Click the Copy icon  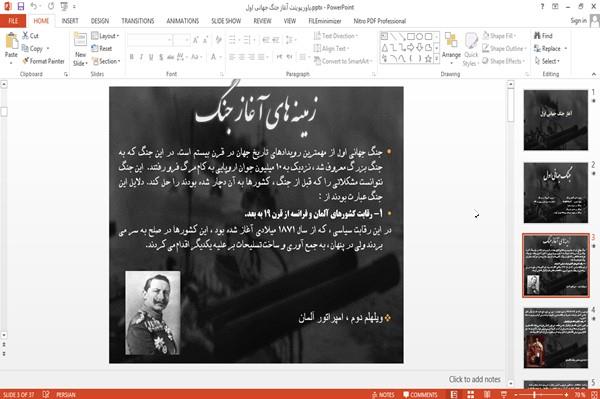[25, 49]
